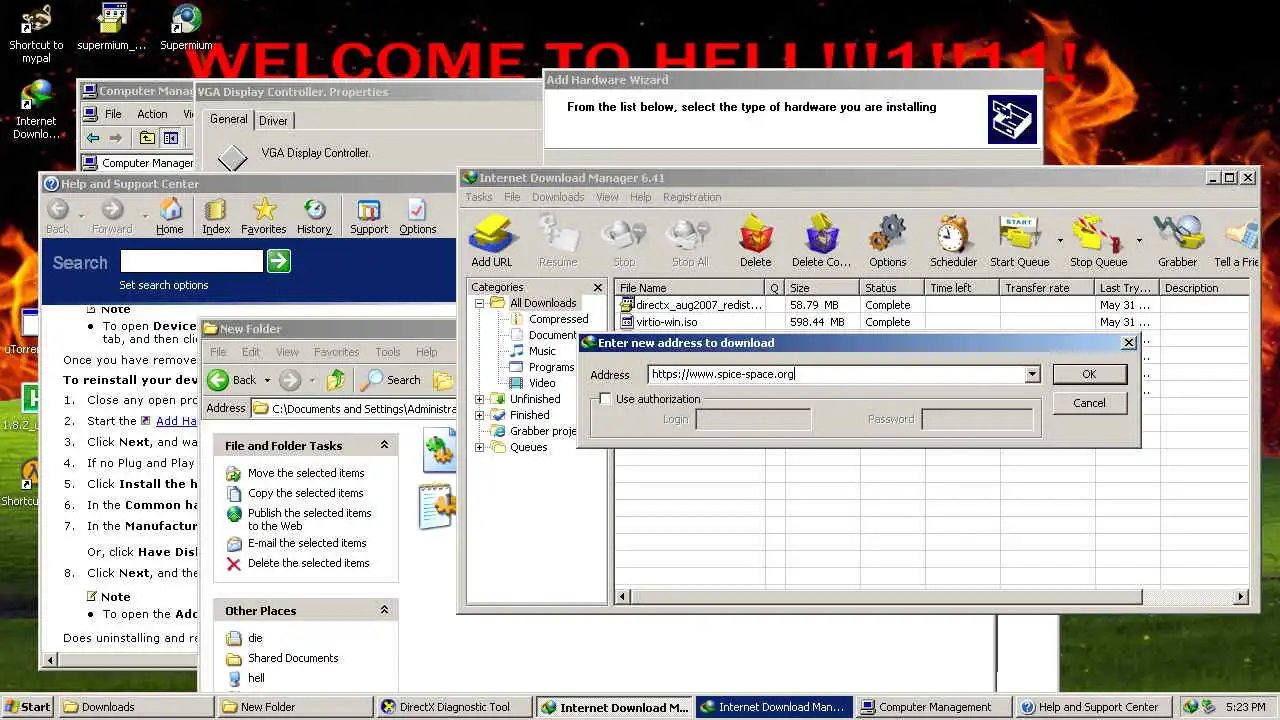Click the Stop Queue icon
This screenshot has width=1280, height=720.
(x=1098, y=241)
